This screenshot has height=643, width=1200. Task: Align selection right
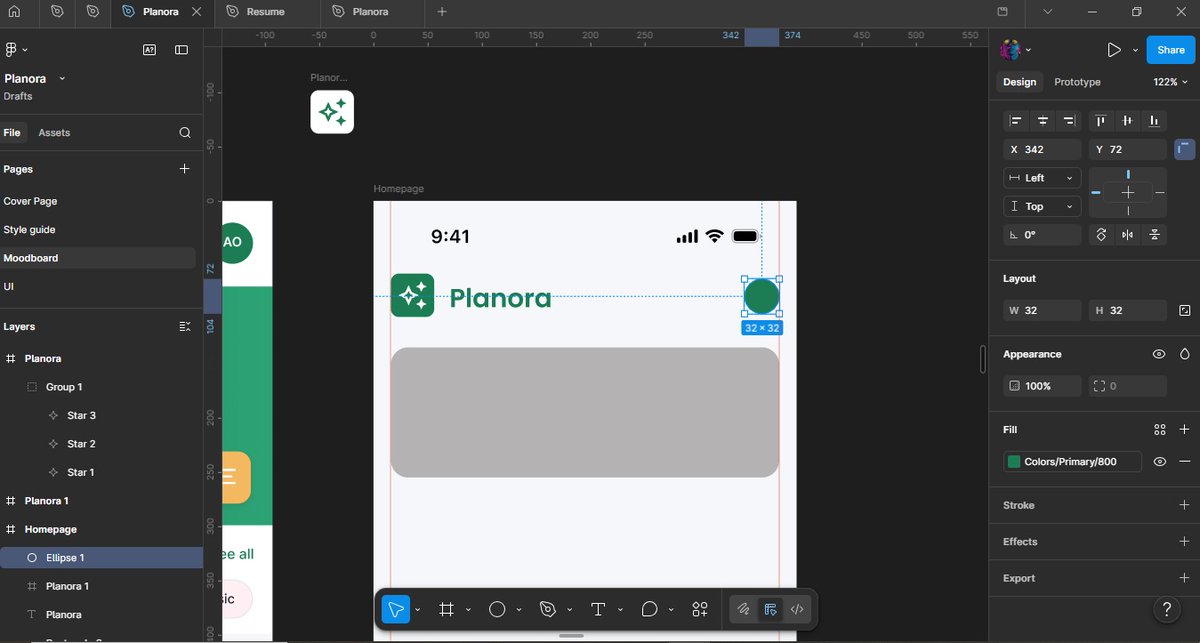point(1070,121)
